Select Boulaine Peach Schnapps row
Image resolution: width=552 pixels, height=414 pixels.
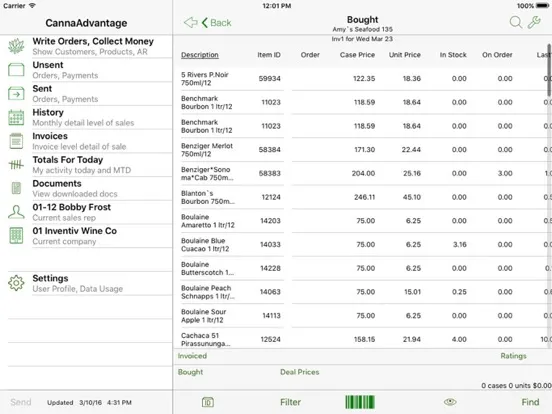pyautogui.click(x=363, y=292)
